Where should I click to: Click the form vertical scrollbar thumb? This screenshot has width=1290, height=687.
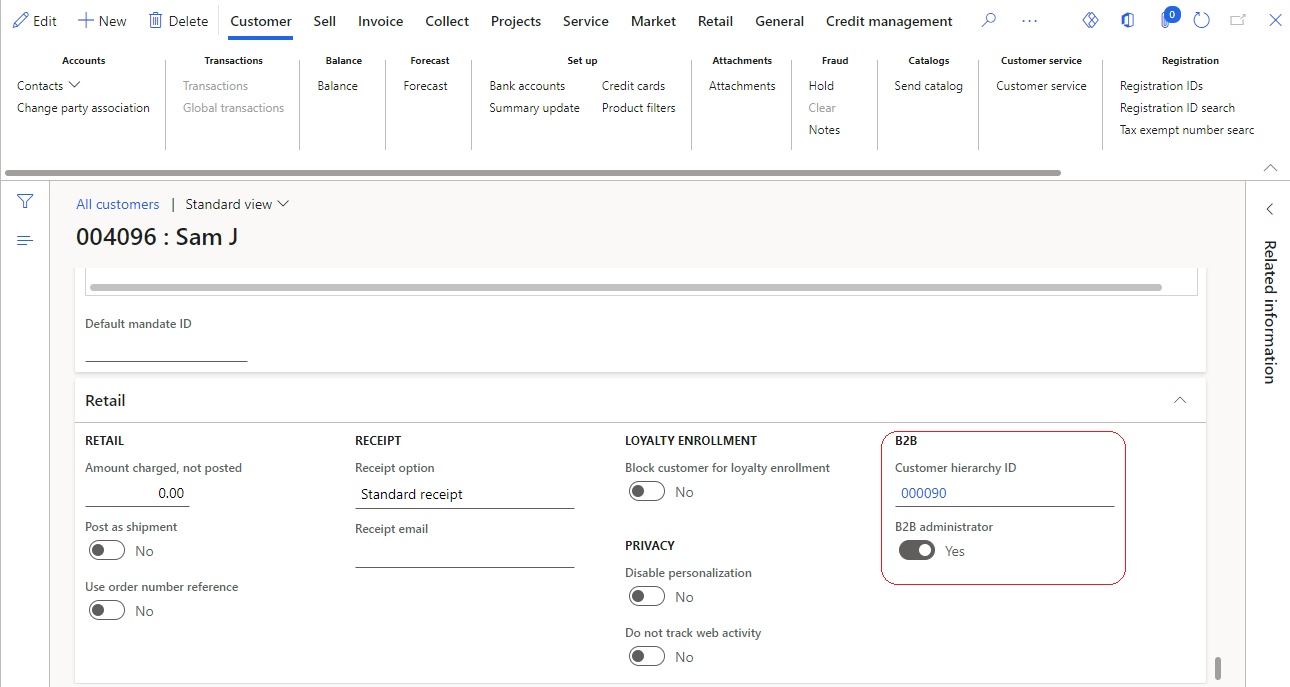(x=1217, y=668)
